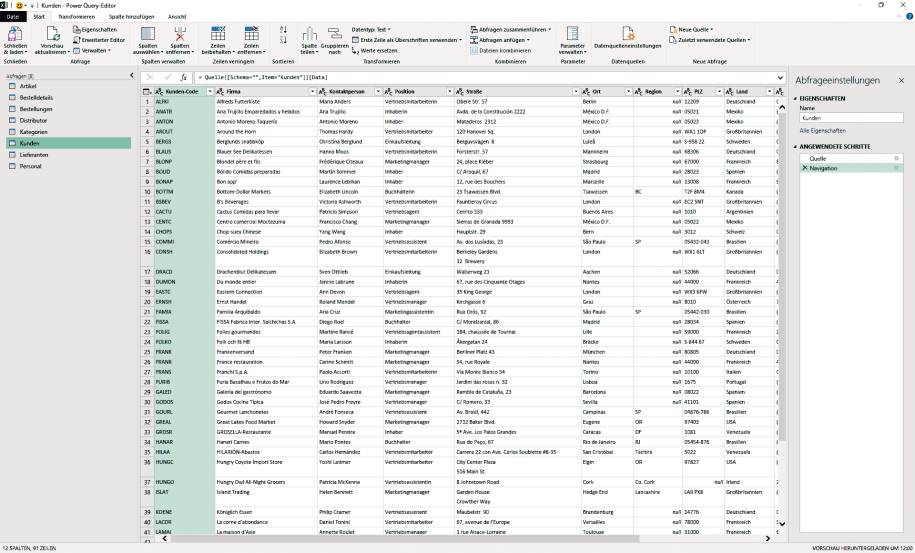Select the Land column header
This screenshot has height=553, width=915.
(749, 92)
